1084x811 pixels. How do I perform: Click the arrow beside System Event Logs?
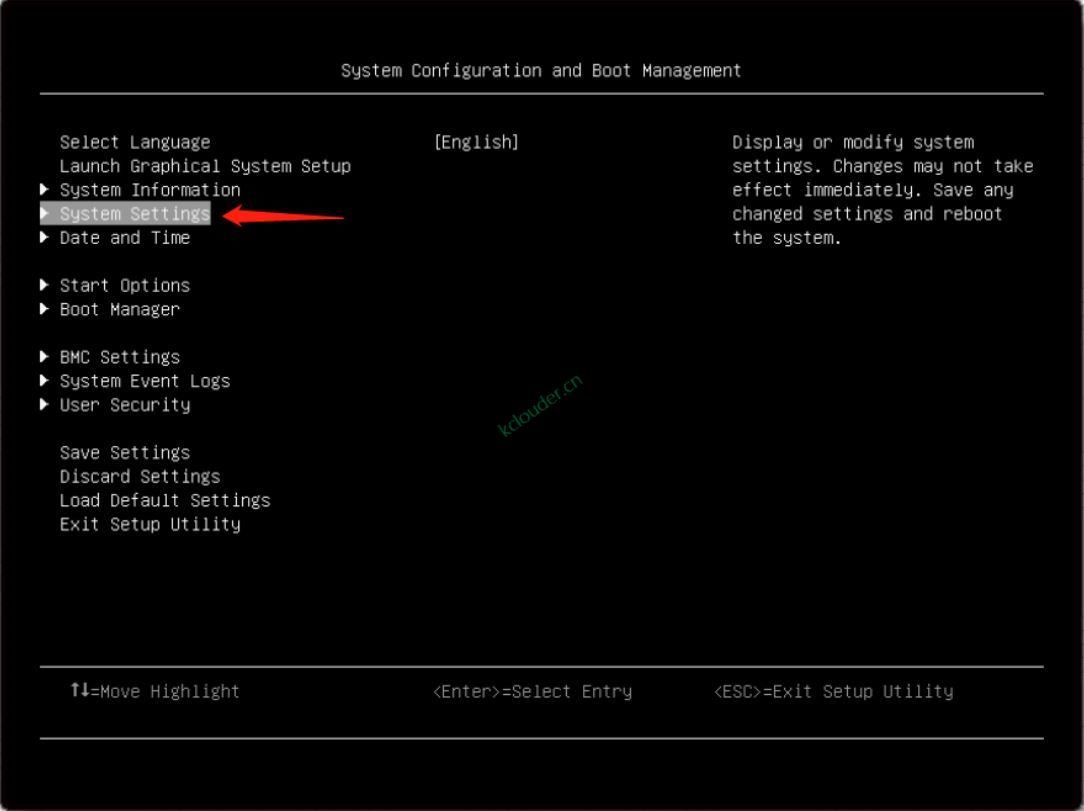pyautogui.click(x=44, y=380)
